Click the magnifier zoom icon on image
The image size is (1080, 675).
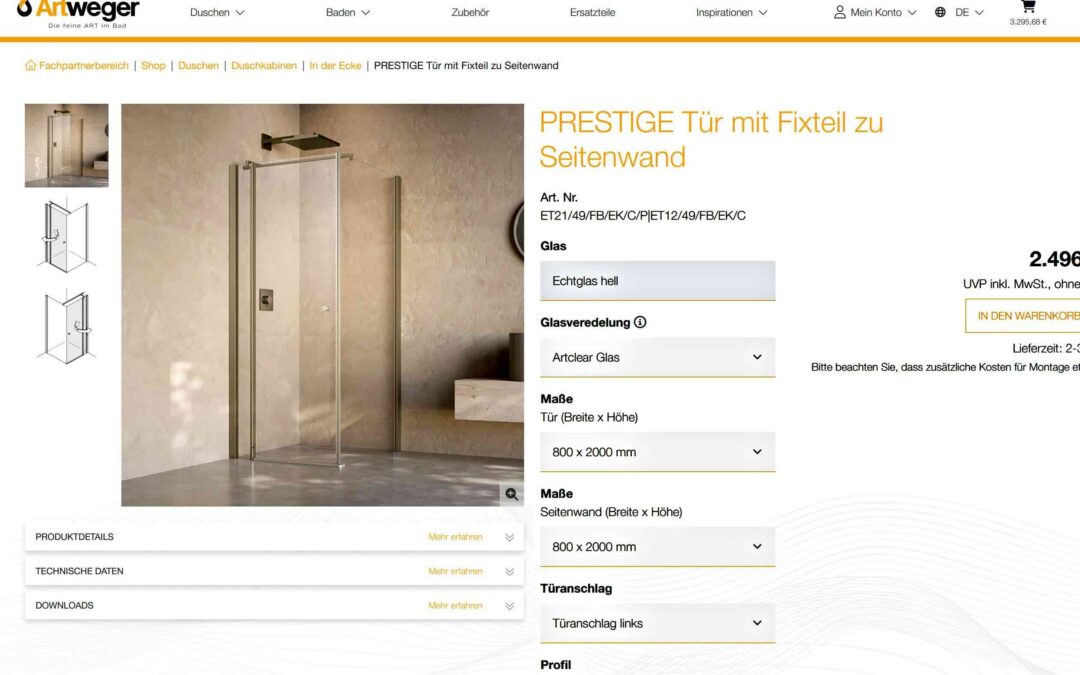[x=512, y=494]
